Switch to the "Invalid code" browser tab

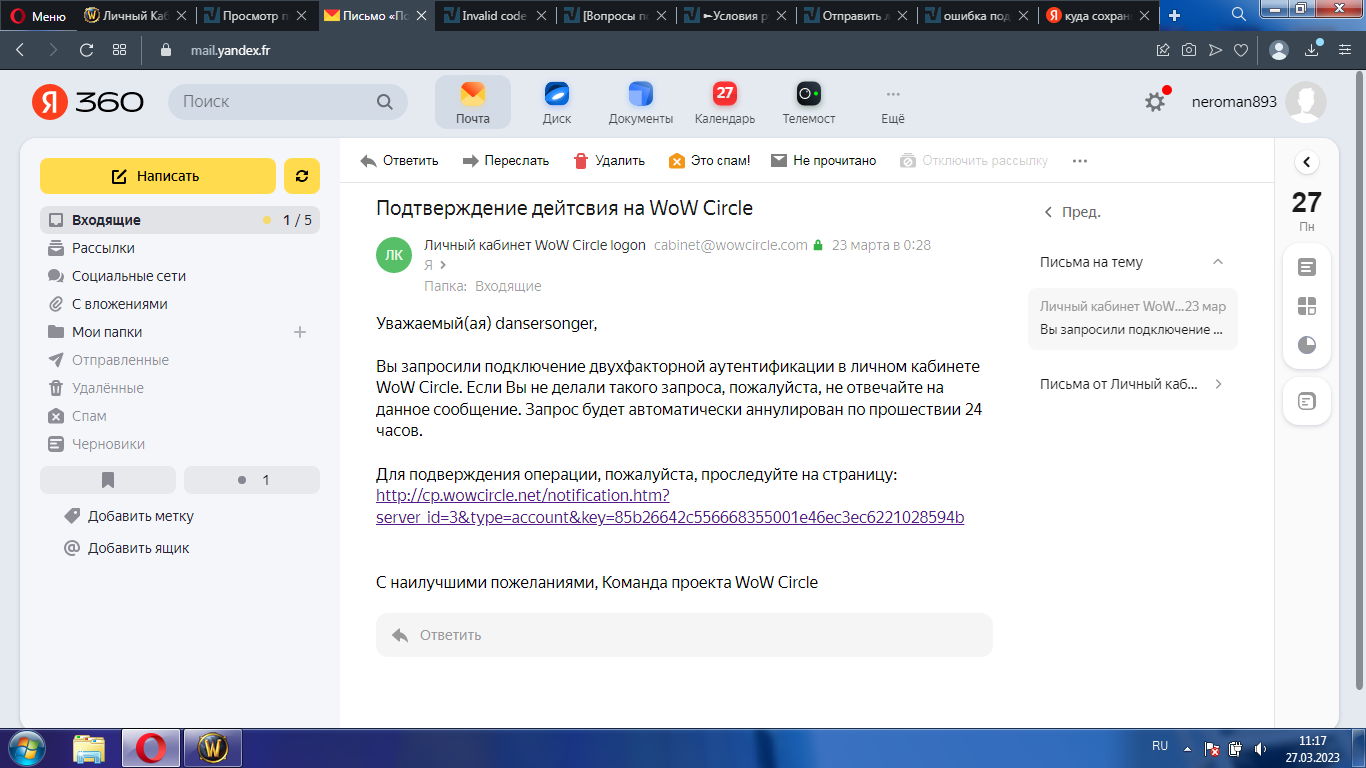tap(494, 16)
